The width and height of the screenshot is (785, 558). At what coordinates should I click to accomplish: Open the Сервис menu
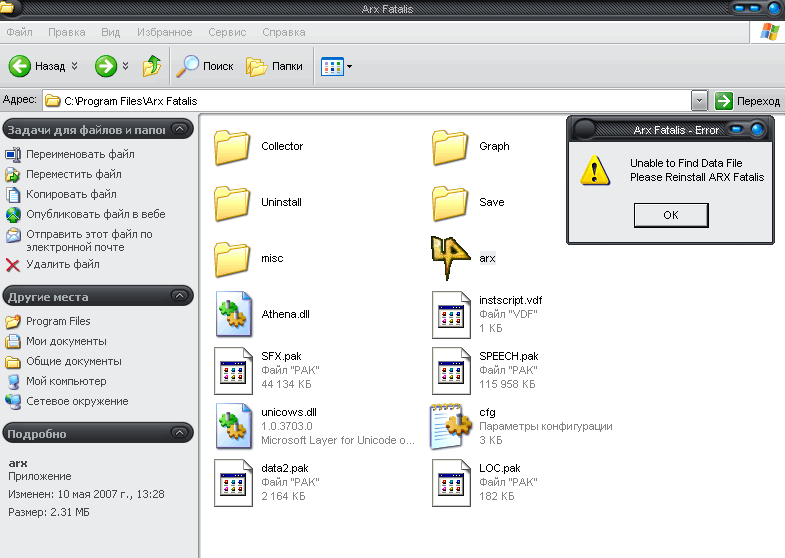click(227, 32)
